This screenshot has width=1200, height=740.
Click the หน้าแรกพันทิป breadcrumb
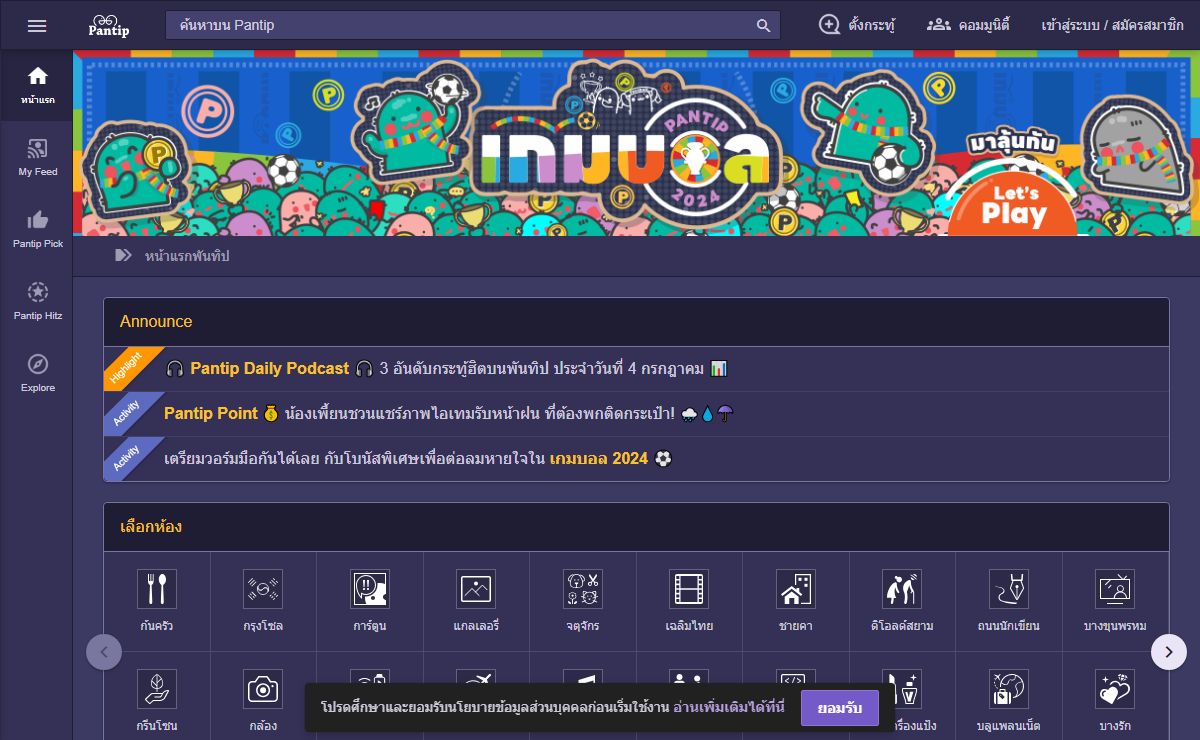(186, 256)
